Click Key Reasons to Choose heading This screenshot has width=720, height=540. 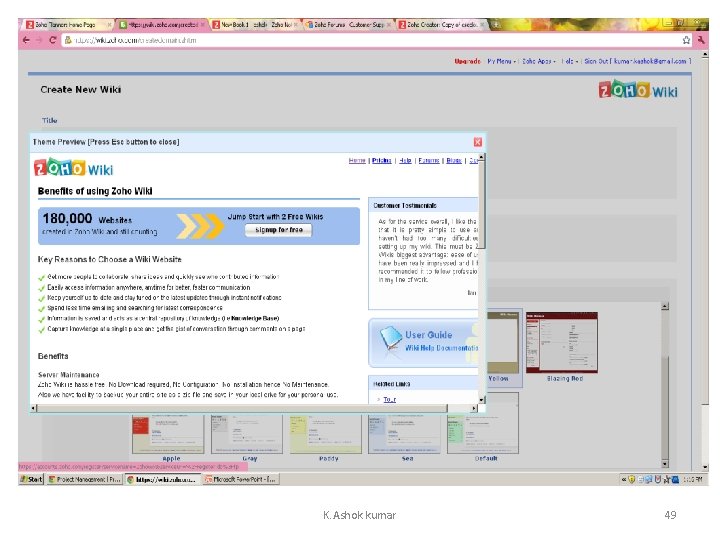(109, 259)
